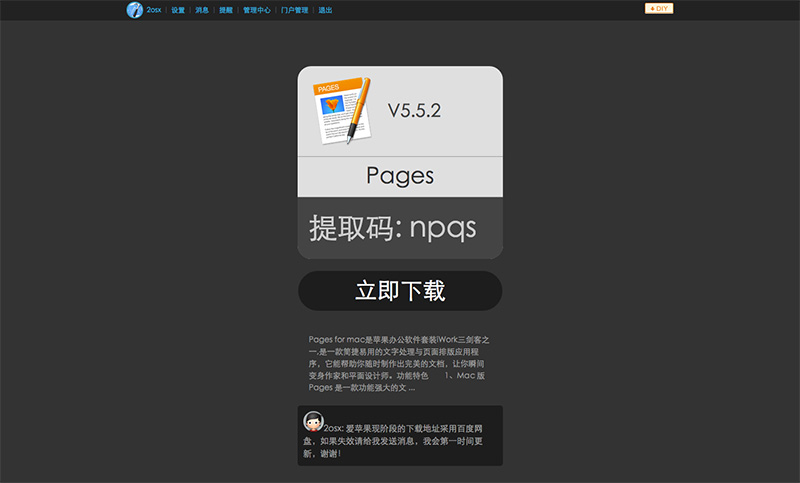This screenshot has width=800, height=483.
Task: Select the 提取码: npqs extraction code text
Action: coord(392,228)
